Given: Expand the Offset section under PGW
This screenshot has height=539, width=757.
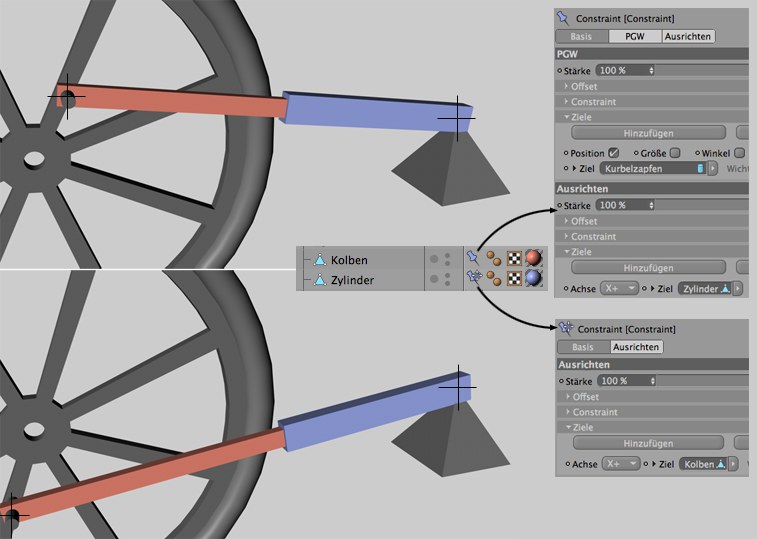Looking at the screenshot, I should point(584,86).
